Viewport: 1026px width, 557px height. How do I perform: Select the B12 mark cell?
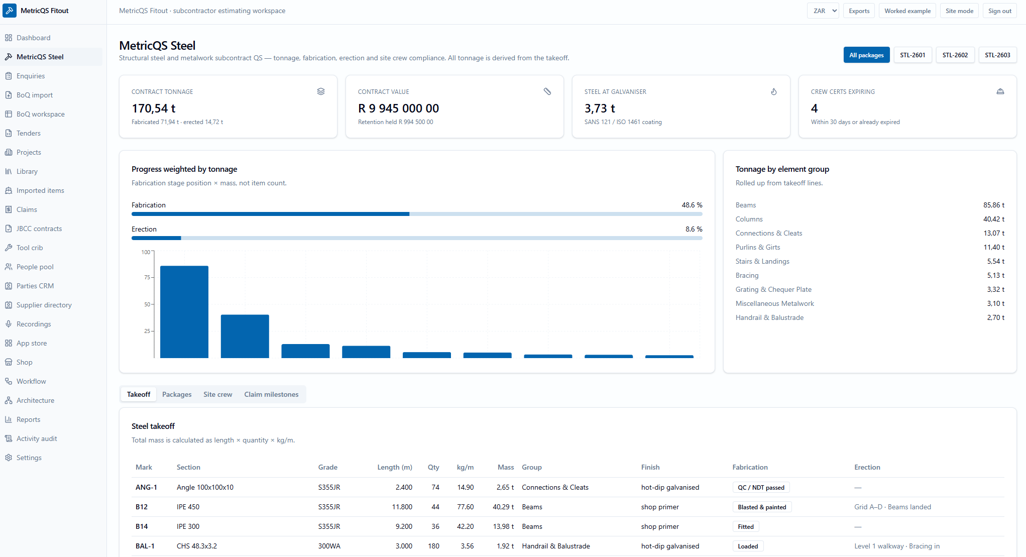(x=141, y=507)
